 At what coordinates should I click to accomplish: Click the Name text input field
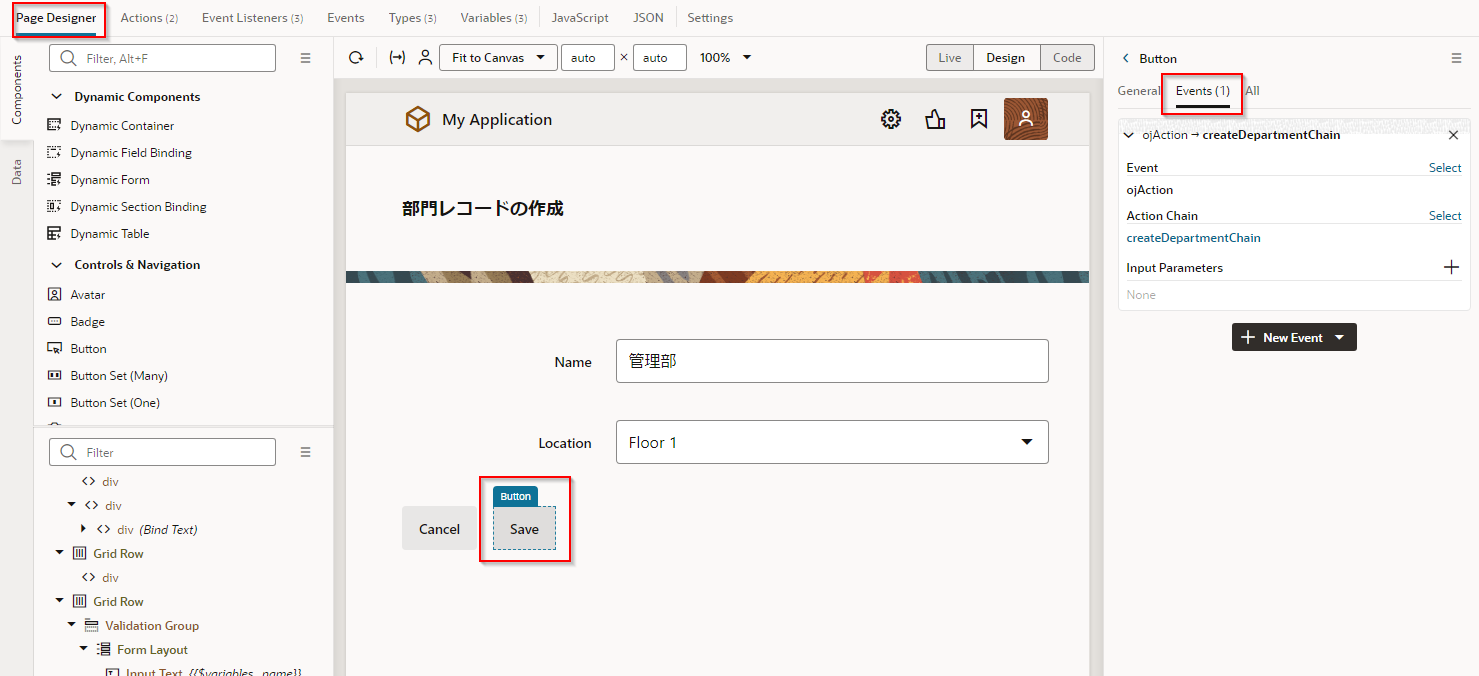pos(831,361)
